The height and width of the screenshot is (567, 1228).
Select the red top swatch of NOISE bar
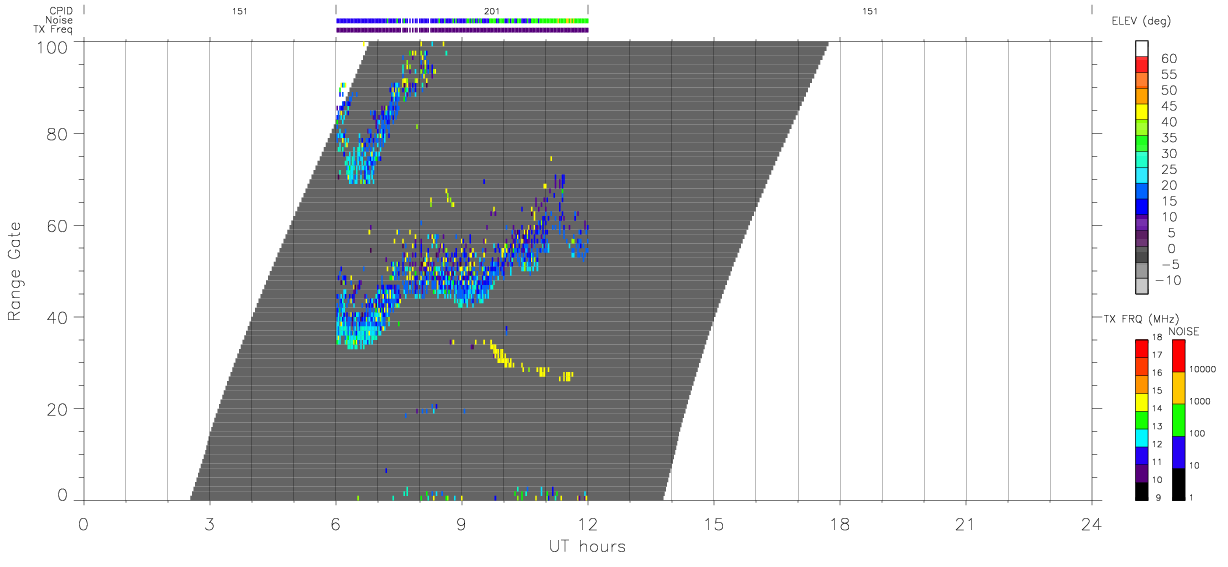pos(1178,357)
